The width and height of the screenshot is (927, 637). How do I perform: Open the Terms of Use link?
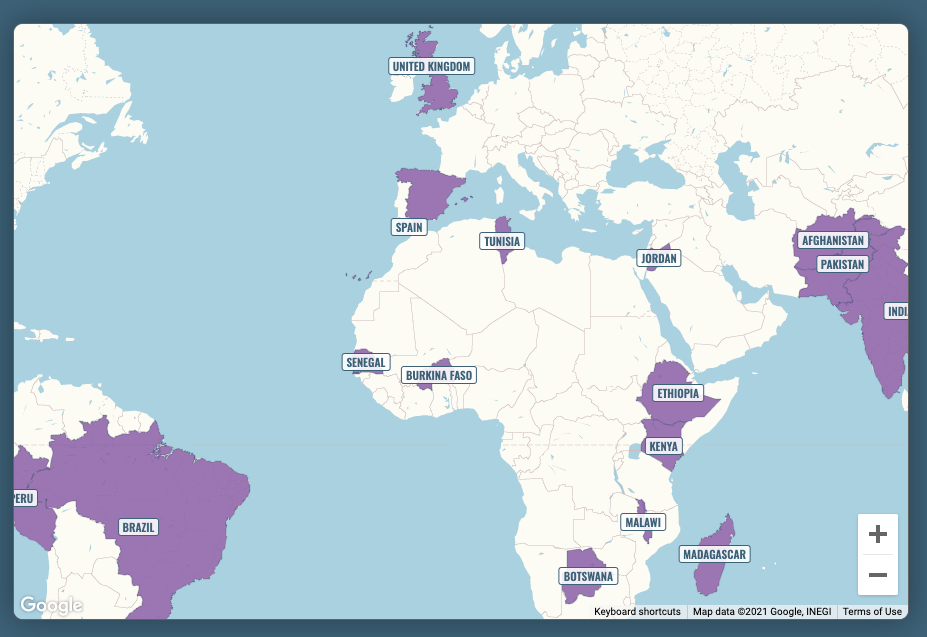(x=871, y=611)
